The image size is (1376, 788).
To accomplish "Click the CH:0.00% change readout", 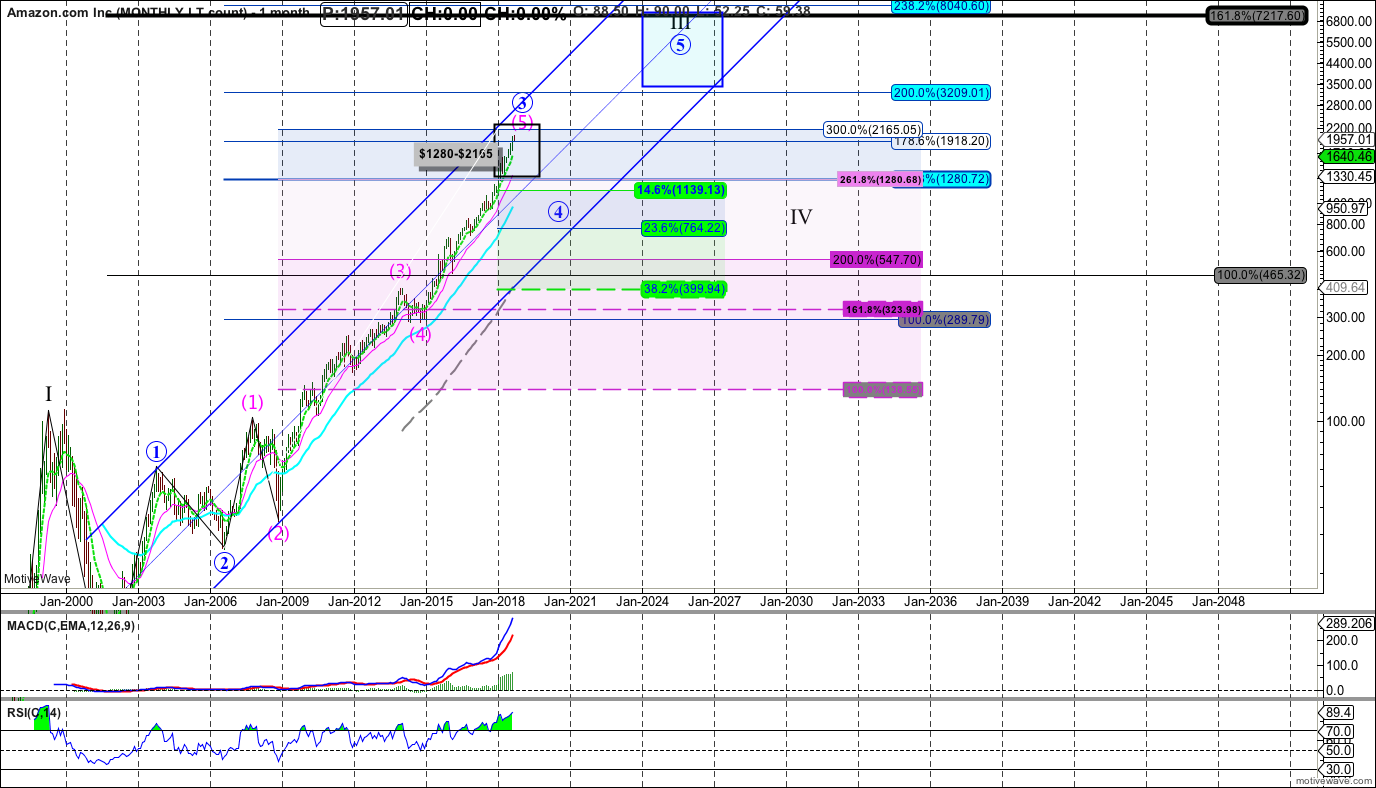I will (525, 13).
